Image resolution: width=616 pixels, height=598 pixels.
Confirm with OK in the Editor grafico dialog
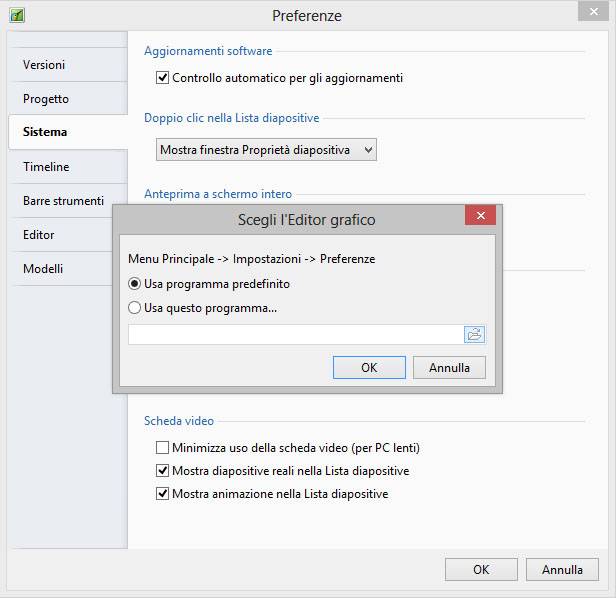[368, 368]
